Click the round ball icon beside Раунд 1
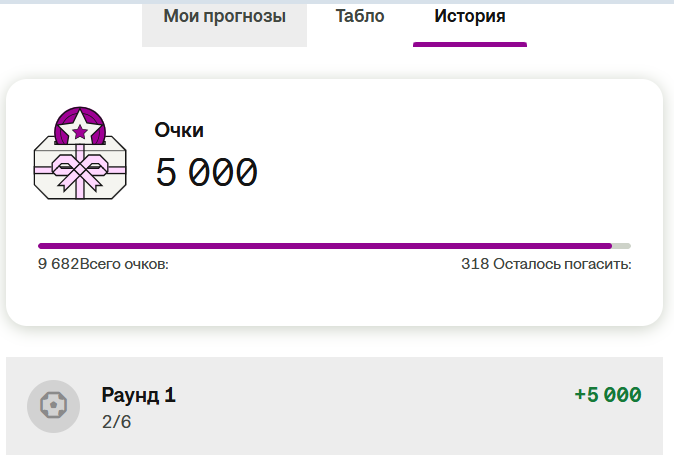 point(53,407)
